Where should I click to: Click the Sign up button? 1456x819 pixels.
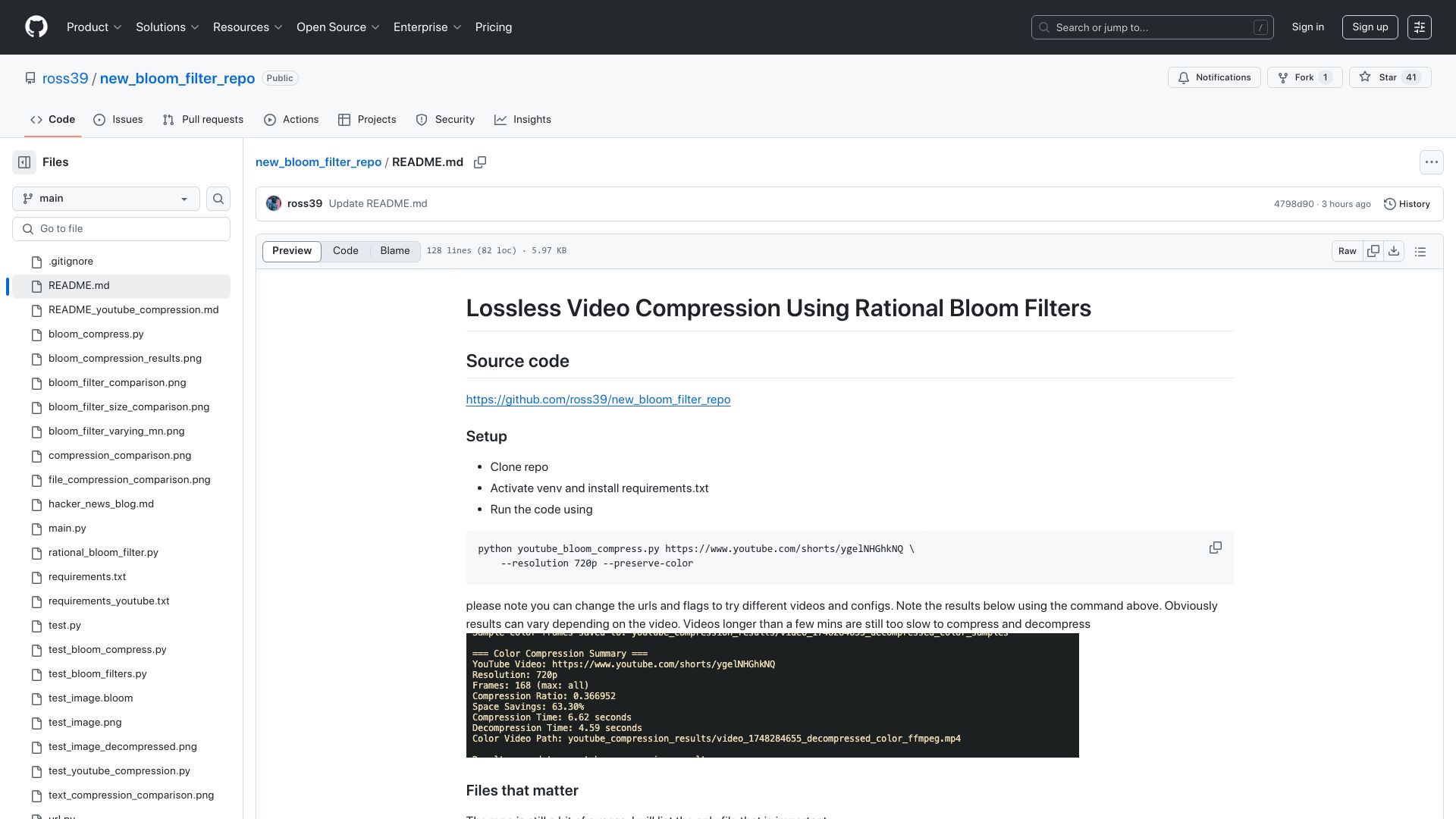(1370, 27)
